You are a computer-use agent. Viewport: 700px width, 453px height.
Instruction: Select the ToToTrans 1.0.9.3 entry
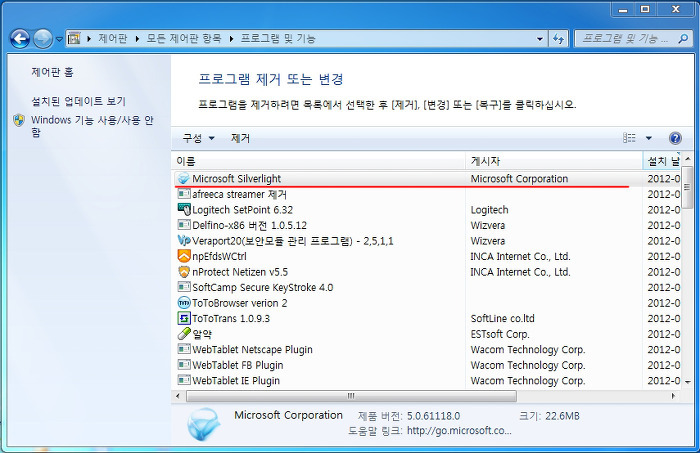pyautogui.click(x=231, y=319)
